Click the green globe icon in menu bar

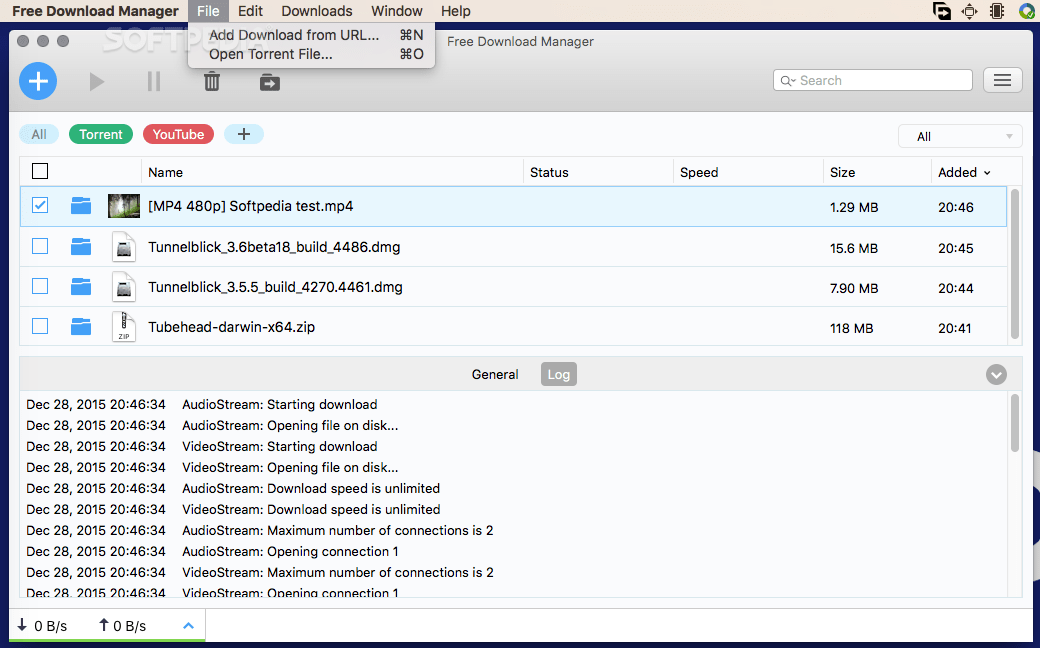click(x=1026, y=11)
